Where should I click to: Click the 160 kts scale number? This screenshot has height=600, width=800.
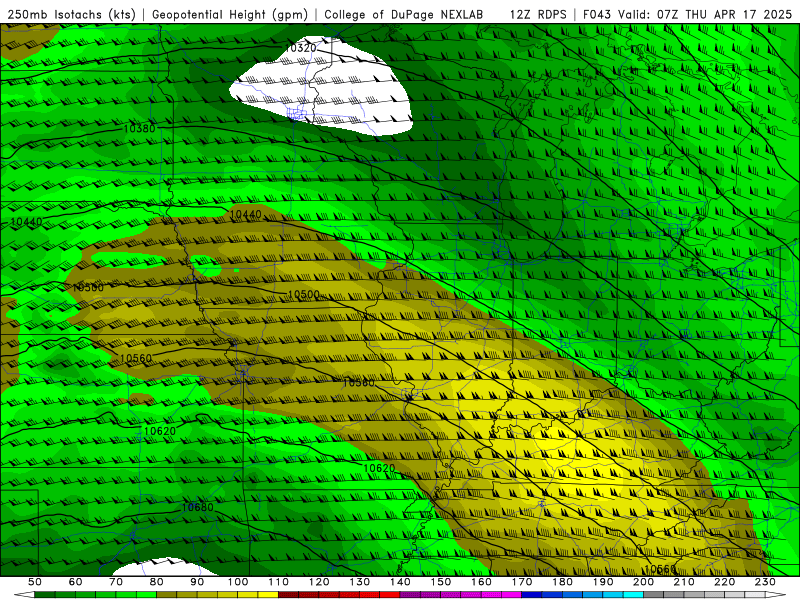coord(481,582)
